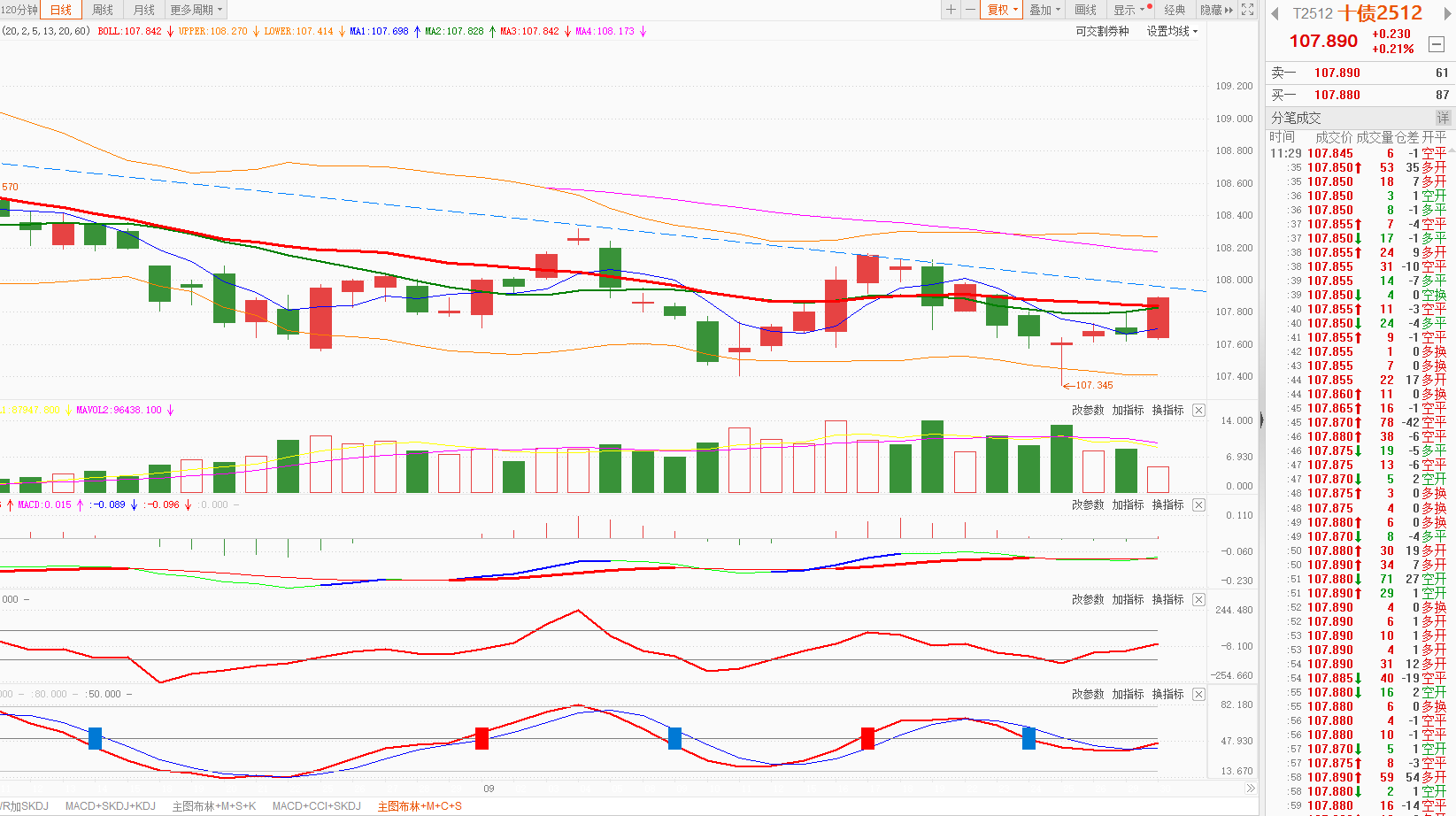Click BOLL:107.842 indicator value
The image size is (1456, 816).
pos(129,31)
